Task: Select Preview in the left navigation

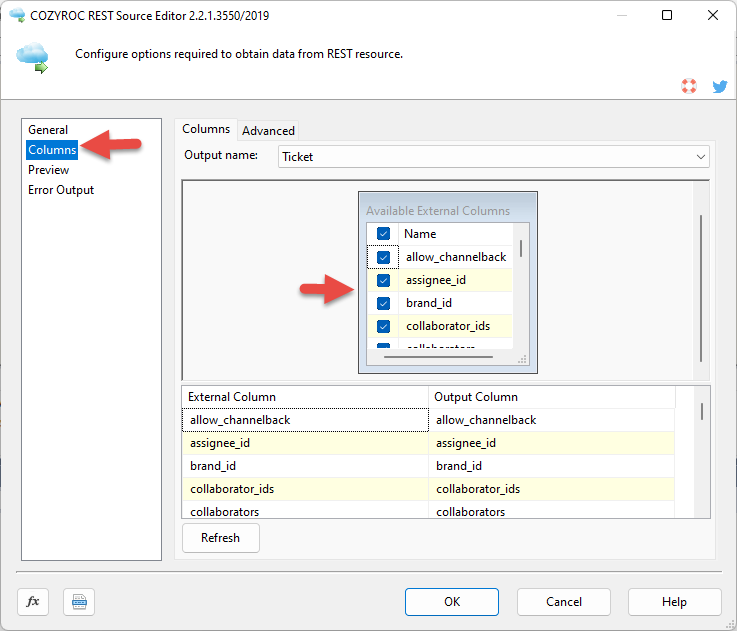Action: point(48,170)
